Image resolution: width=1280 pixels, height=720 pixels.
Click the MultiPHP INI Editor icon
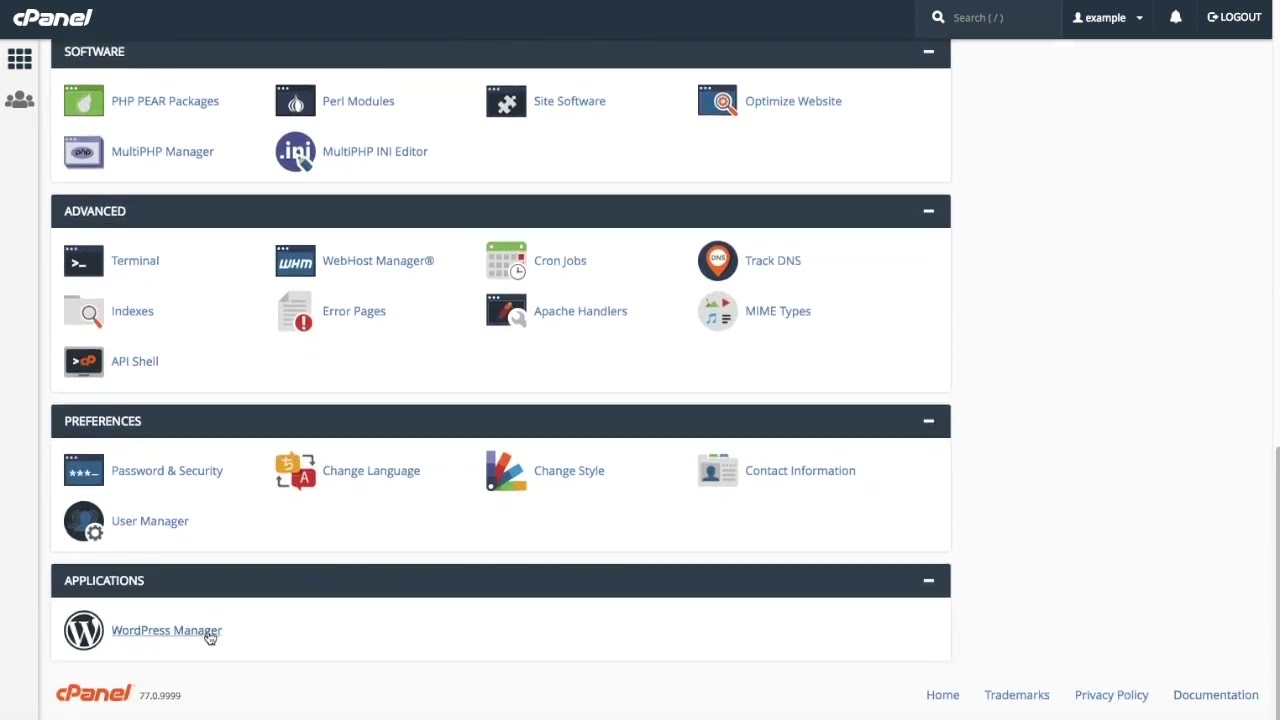point(295,152)
